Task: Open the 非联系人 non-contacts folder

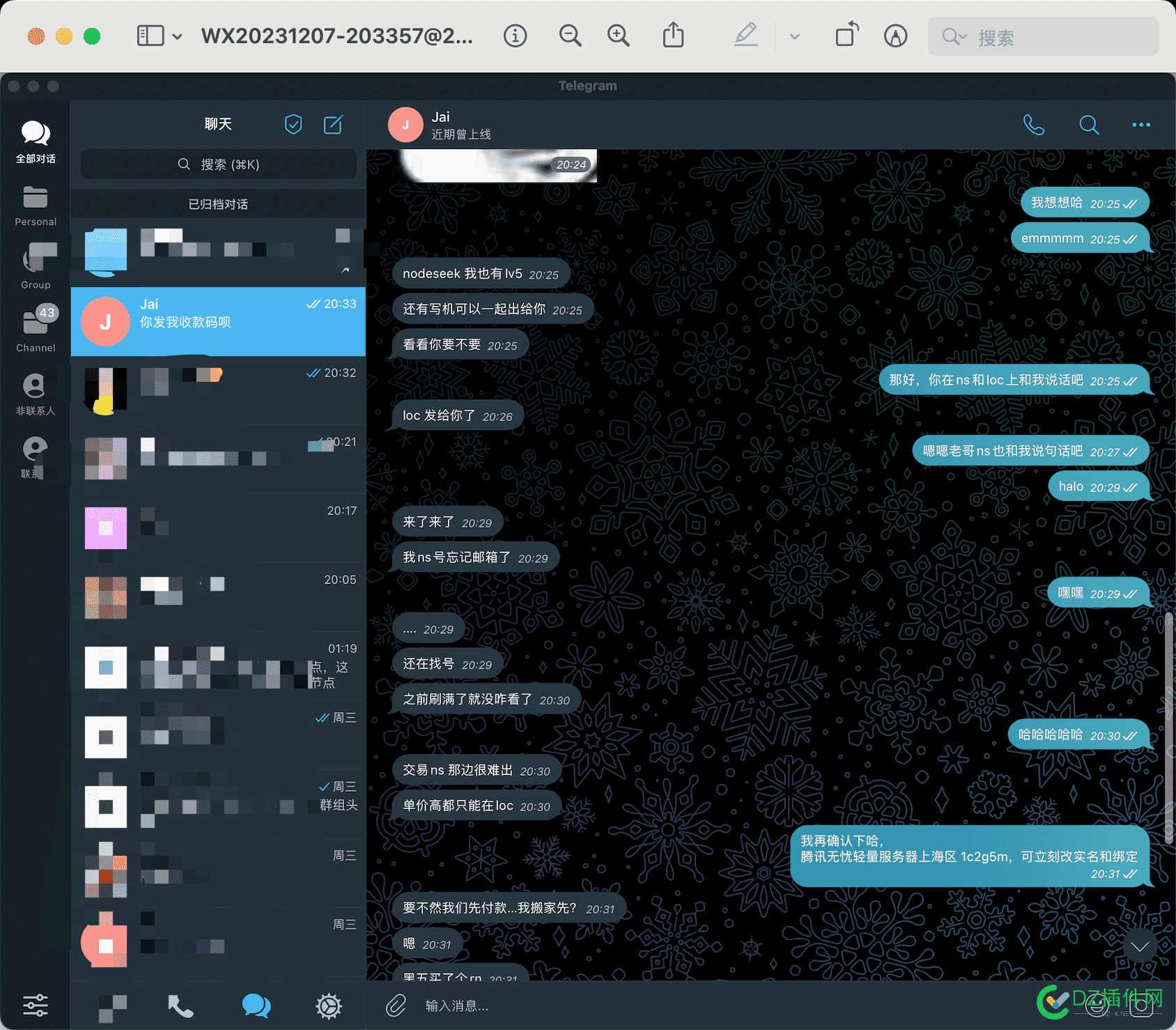Action: click(36, 394)
